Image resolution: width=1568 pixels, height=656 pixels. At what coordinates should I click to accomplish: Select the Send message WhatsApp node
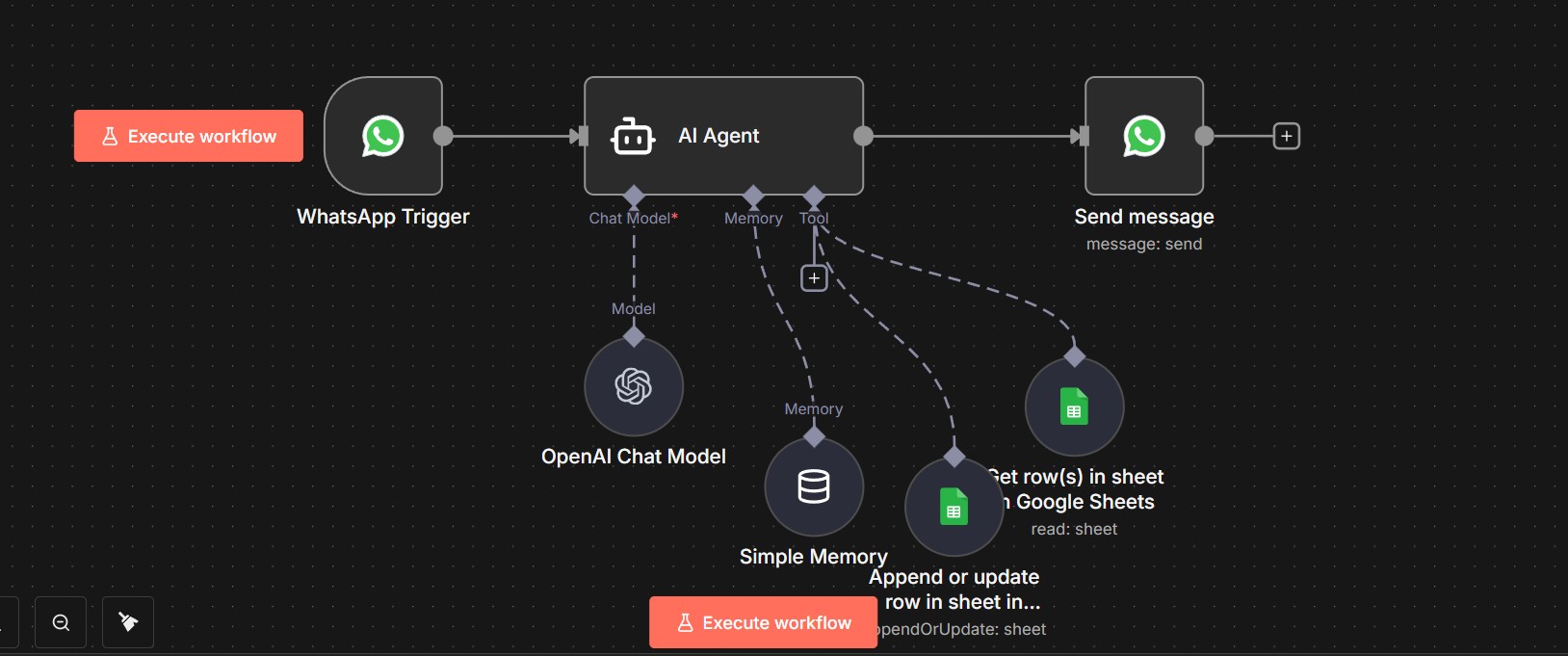[x=1143, y=136]
